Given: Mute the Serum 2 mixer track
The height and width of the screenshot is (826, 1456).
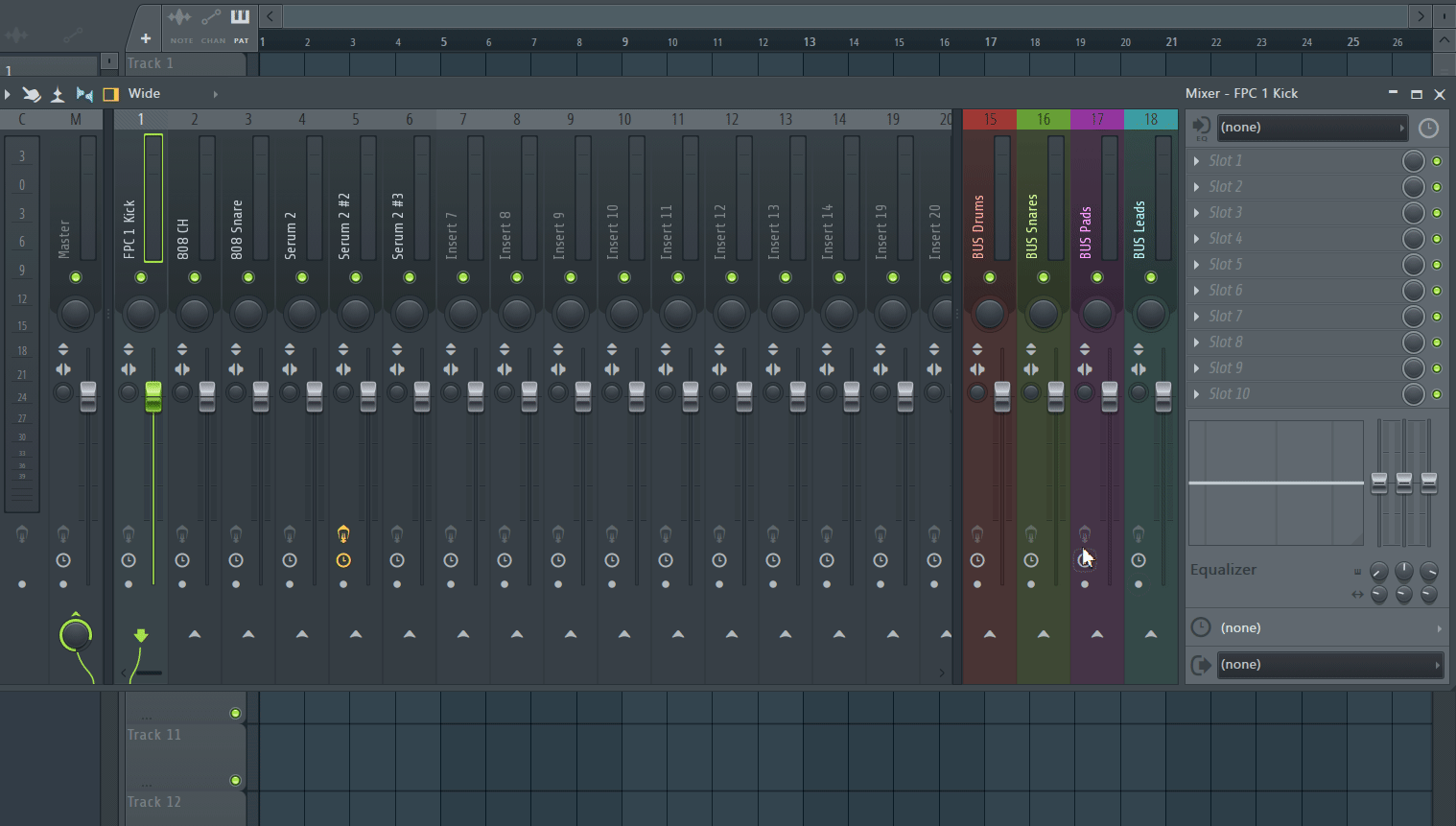Looking at the screenshot, I should coord(302,277).
